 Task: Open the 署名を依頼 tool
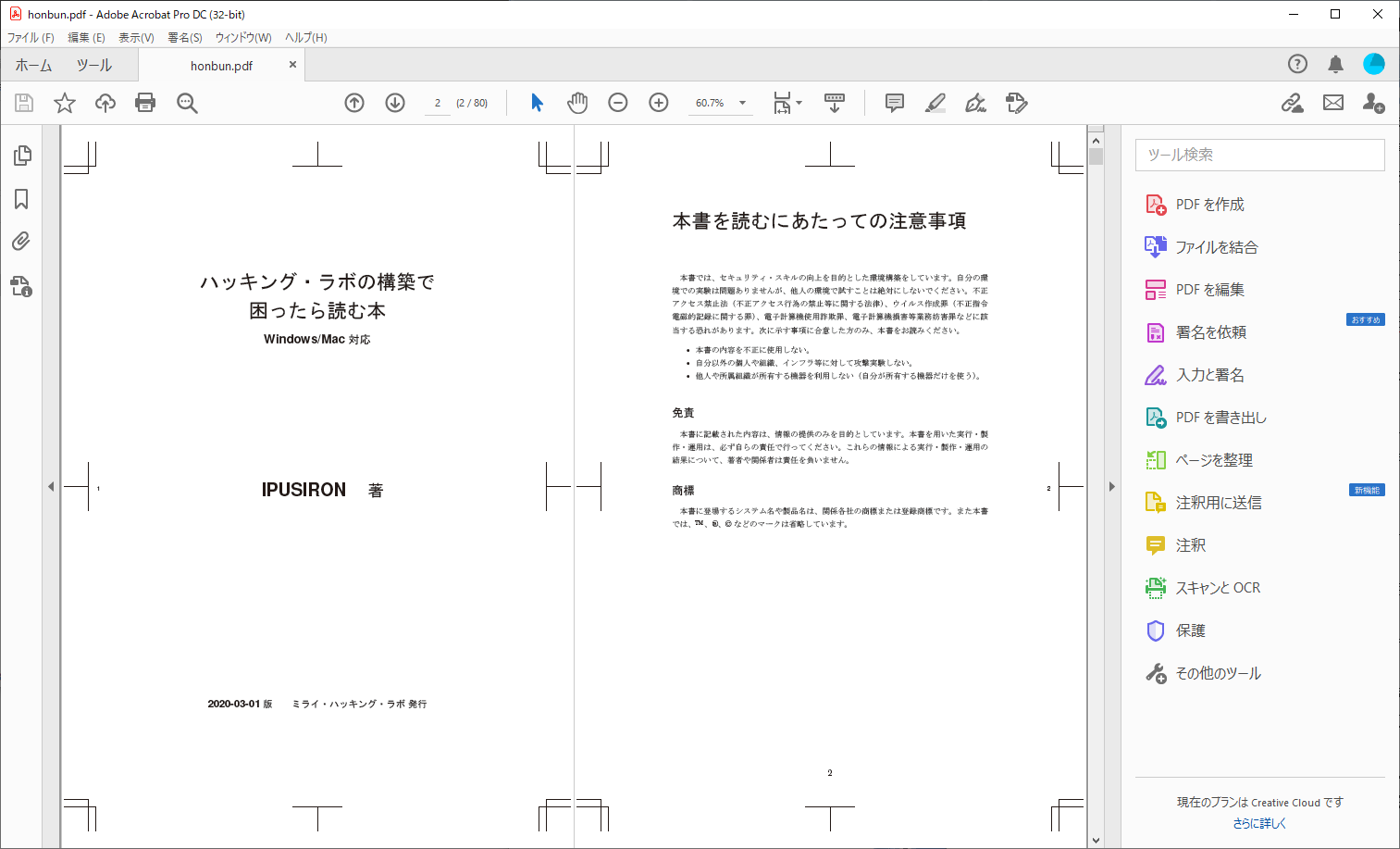click(x=1196, y=332)
